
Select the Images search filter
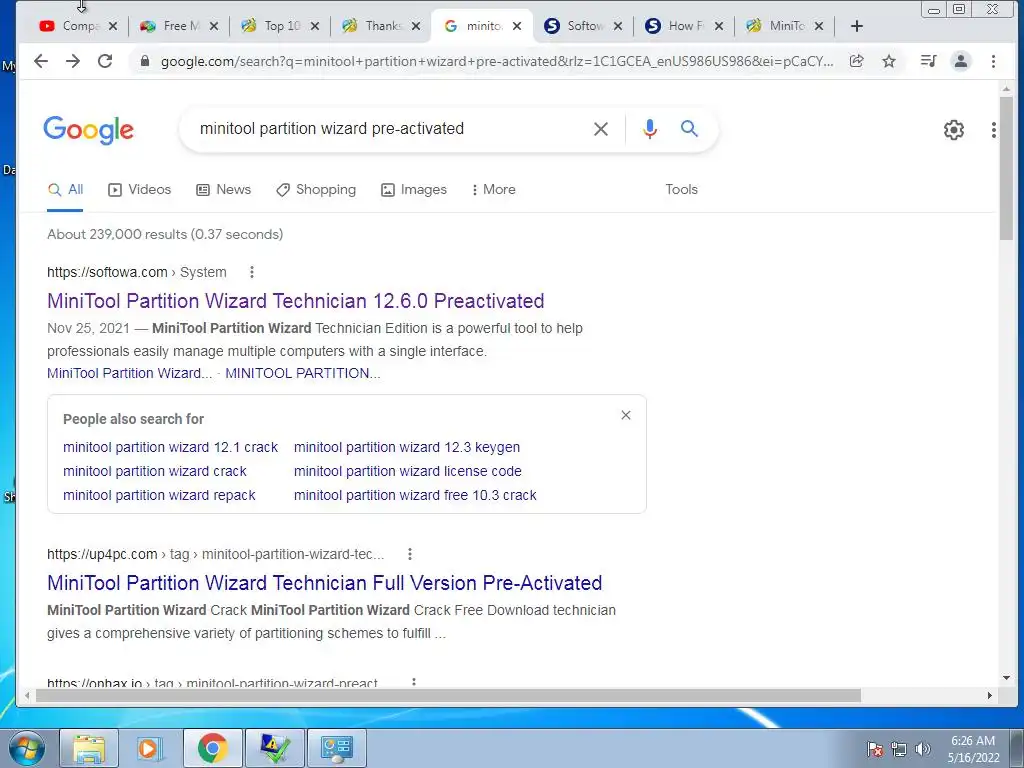point(414,189)
